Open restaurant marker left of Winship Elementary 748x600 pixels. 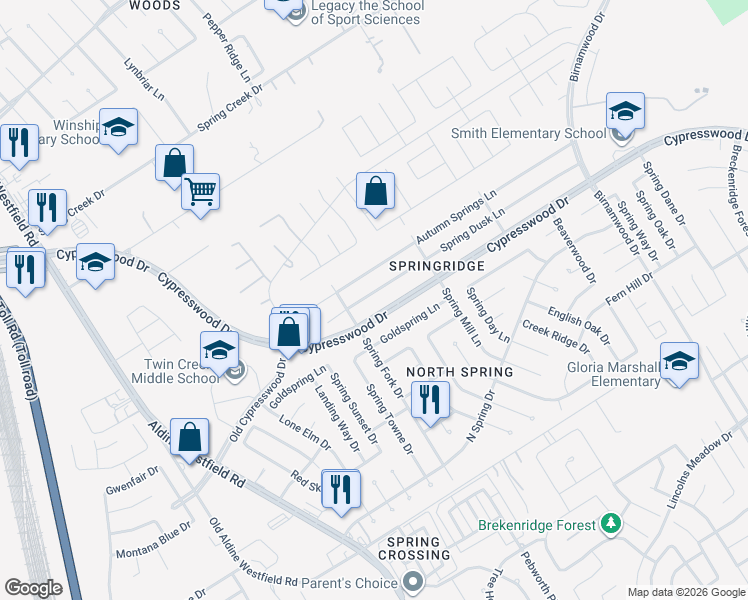click(x=20, y=145)
